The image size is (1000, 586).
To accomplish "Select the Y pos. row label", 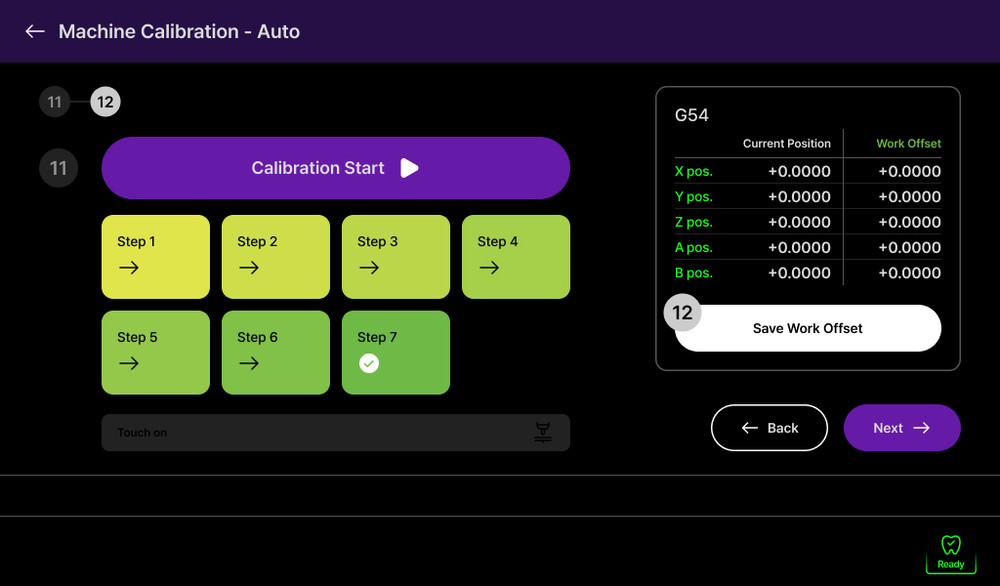I will (x=694, y=197).
